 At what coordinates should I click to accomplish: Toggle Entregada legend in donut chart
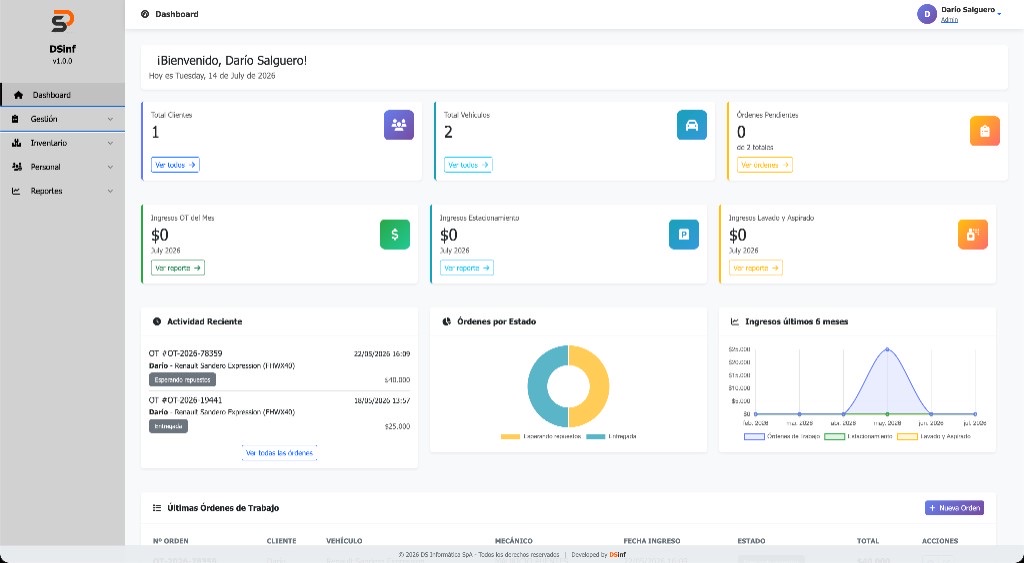[x=611, y=436]
